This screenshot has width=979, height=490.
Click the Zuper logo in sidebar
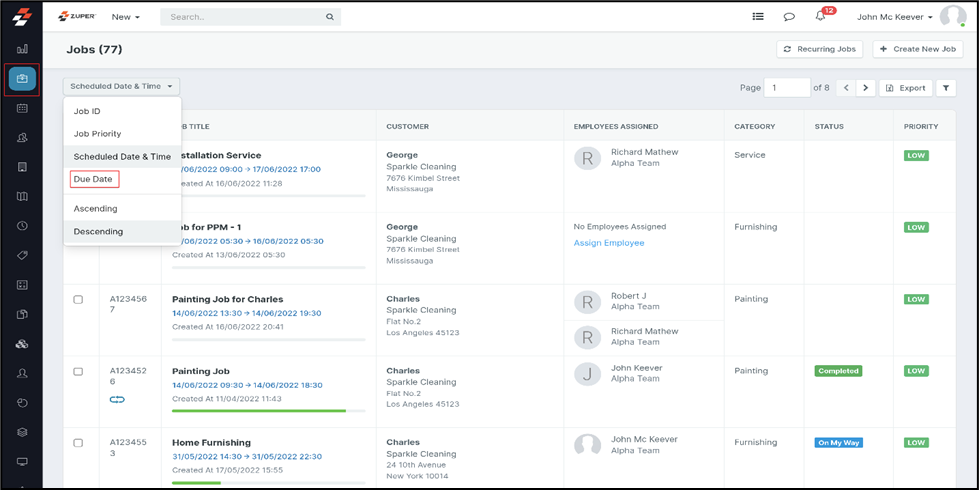21,17
